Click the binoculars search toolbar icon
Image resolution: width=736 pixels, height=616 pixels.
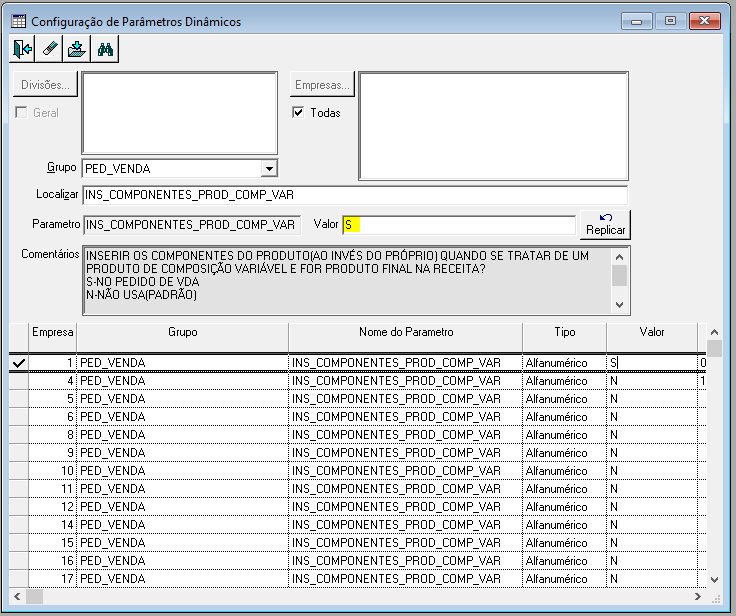105,49
